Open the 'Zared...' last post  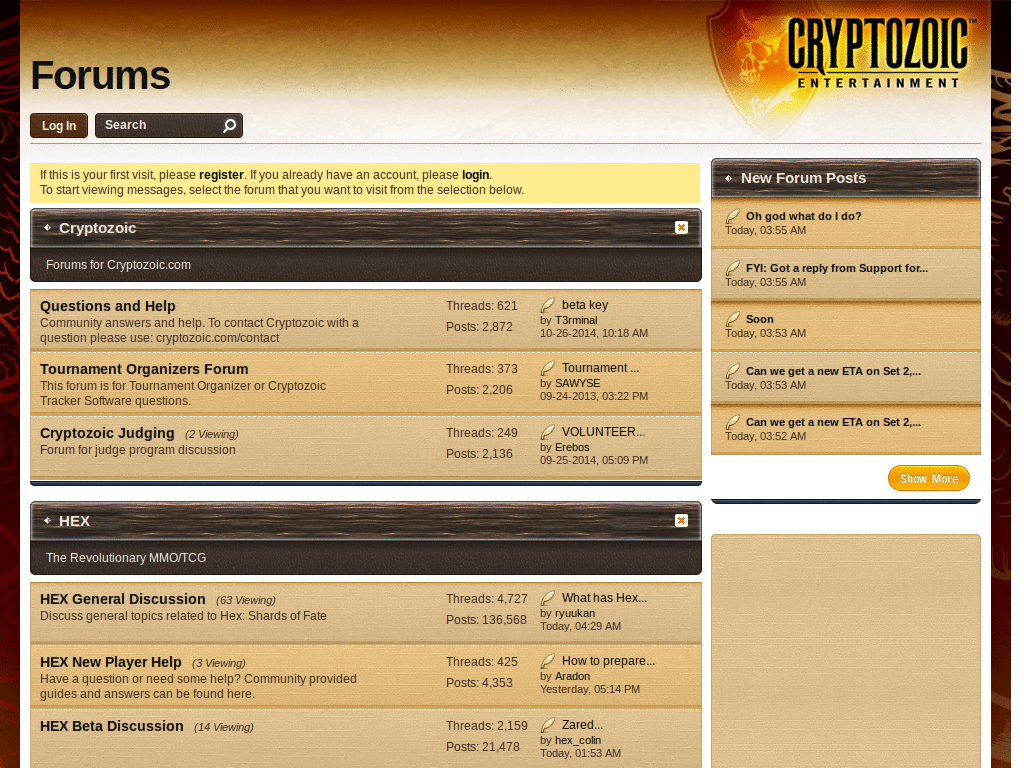point(583,725)
